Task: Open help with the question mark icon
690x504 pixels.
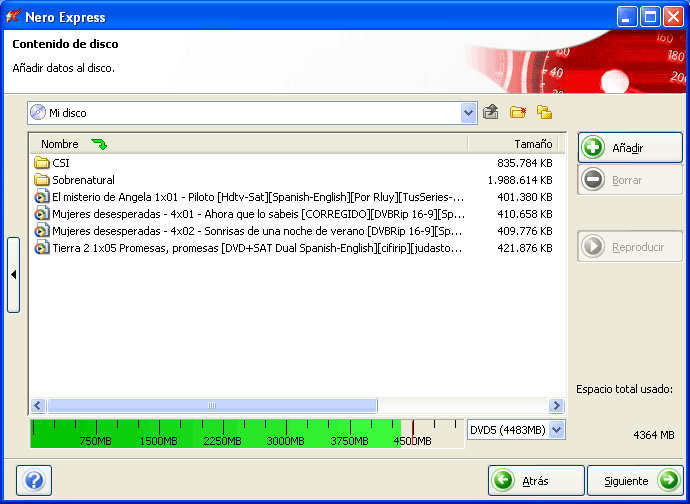Action: pyautogui.click(x=34, y=480)
